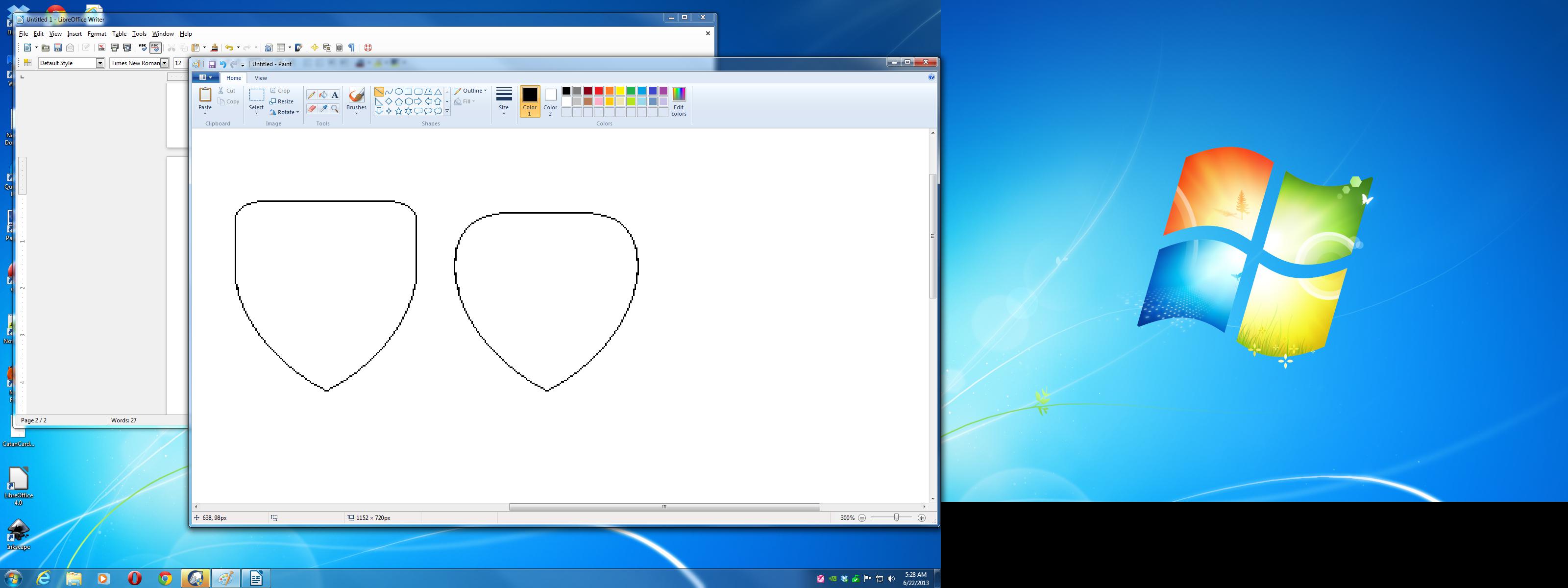
Task: Click the Paste clipboard icon in Paint
Action: point(205,95)
